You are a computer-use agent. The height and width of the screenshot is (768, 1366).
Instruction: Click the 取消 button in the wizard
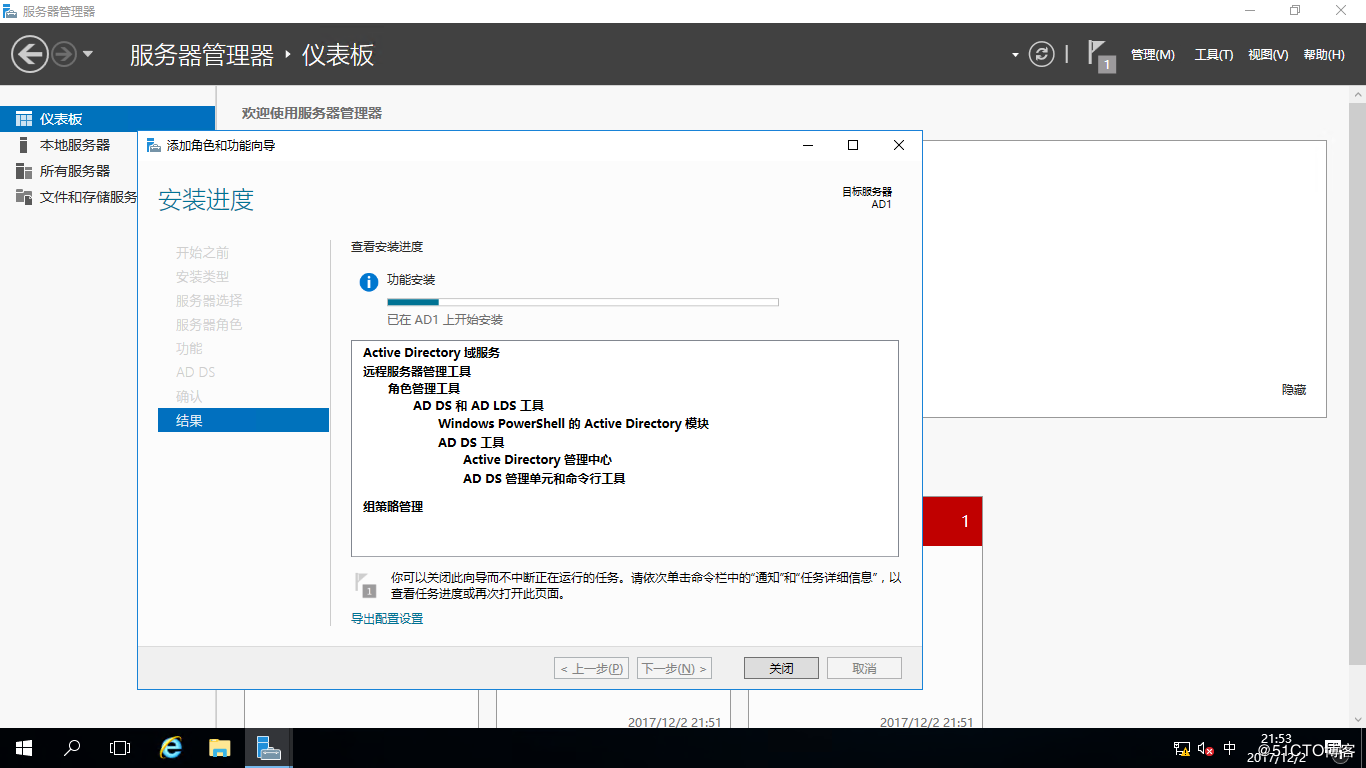point(864,668)
